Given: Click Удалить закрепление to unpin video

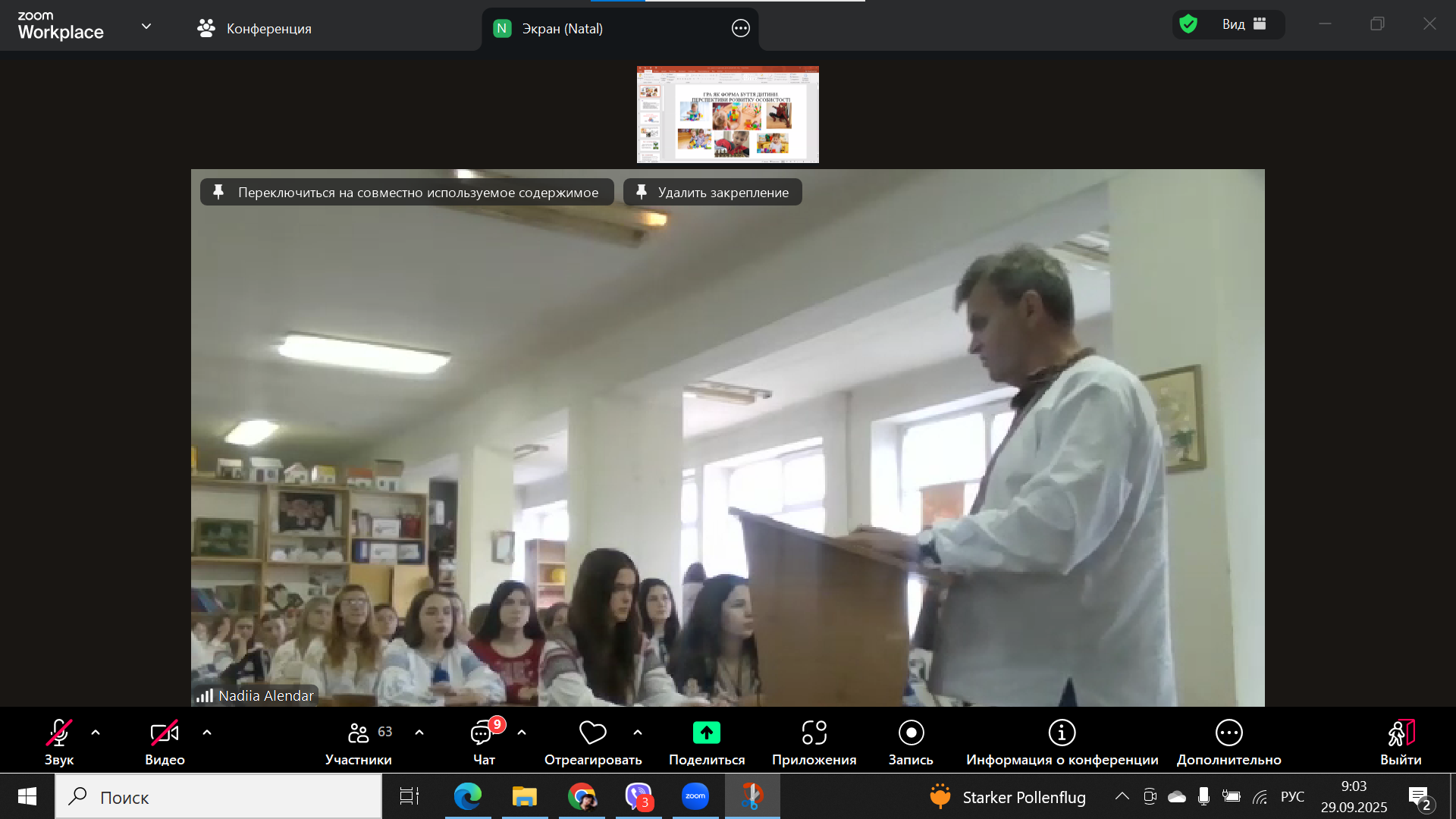Looking at the screenshot, I should click(x=713, y=193).
